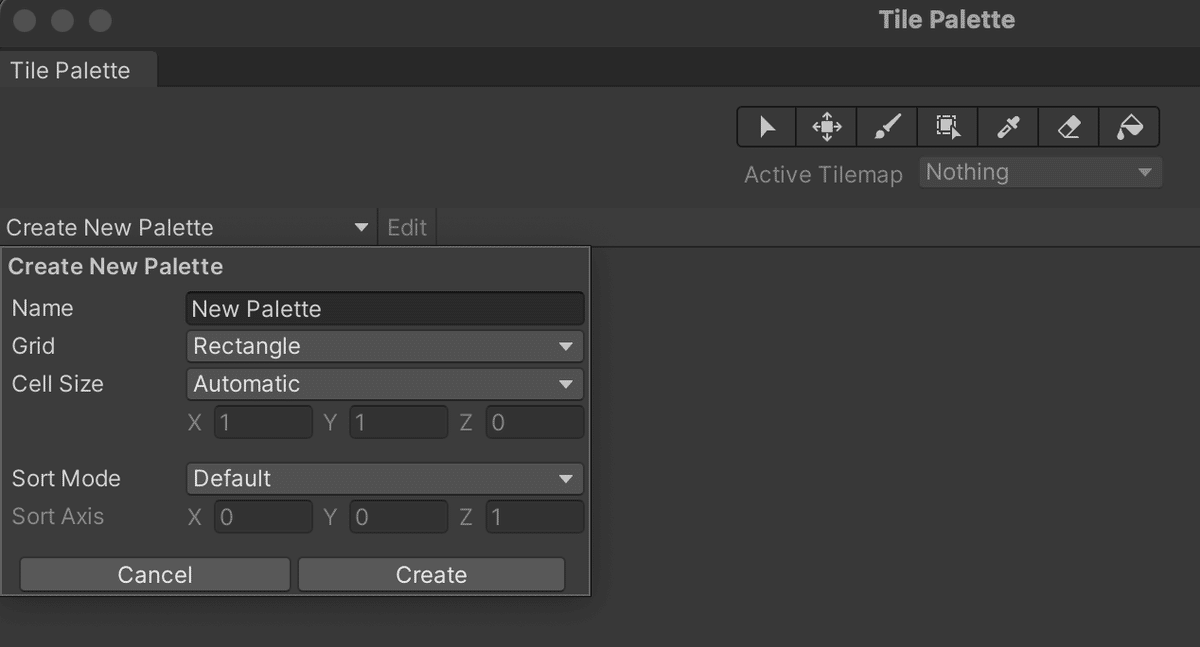Image resolution: width=1200 pixels, height=647 pixels.
Task: Switch to the Eraser tool
Action: tap(1069, 127)
